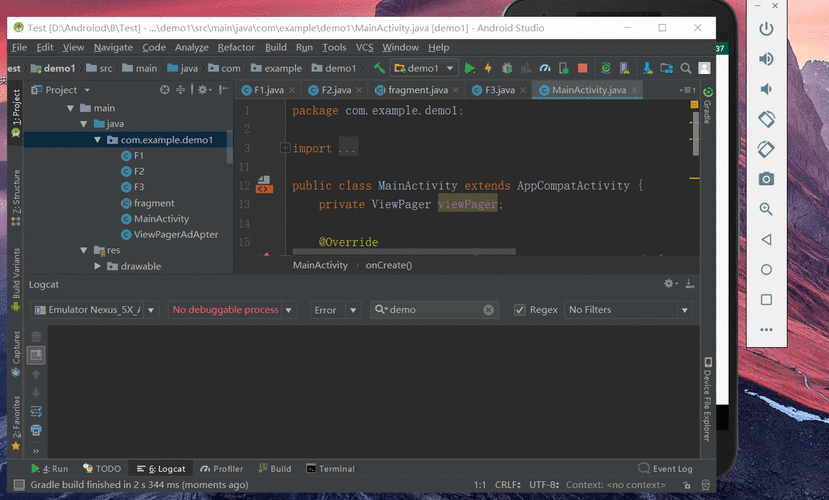Click the Search Everywhere magnifier icon
829x500 pixels.
pyautogui.click(x=686, y=68)
